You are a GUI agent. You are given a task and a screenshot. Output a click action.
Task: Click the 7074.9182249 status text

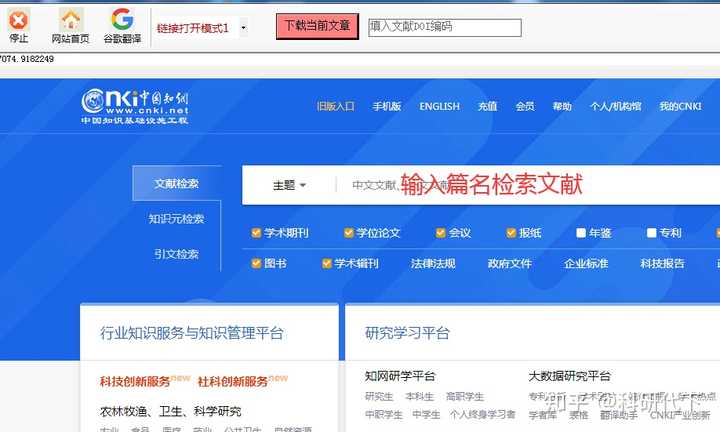(27, 59)
